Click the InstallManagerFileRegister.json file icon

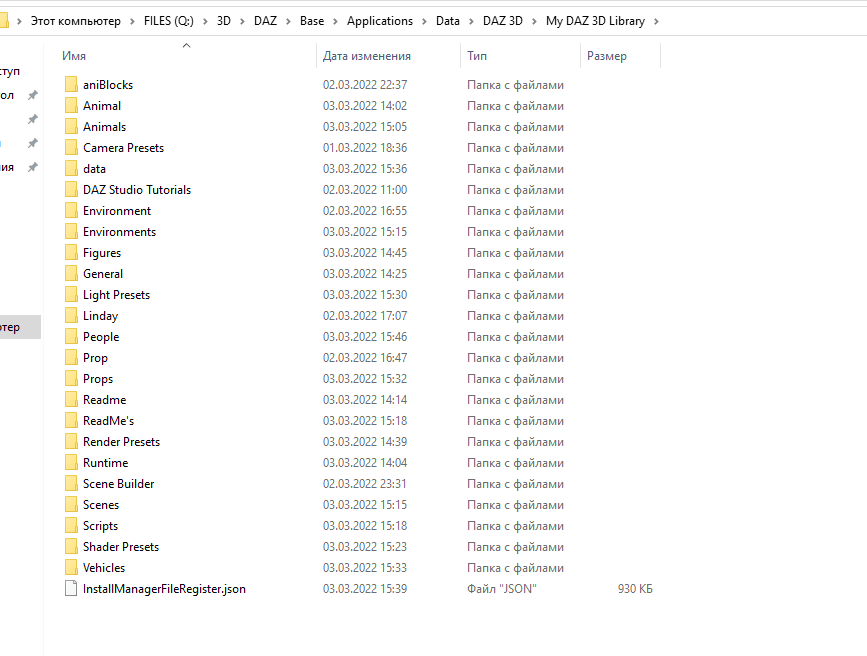click(71, 589)
